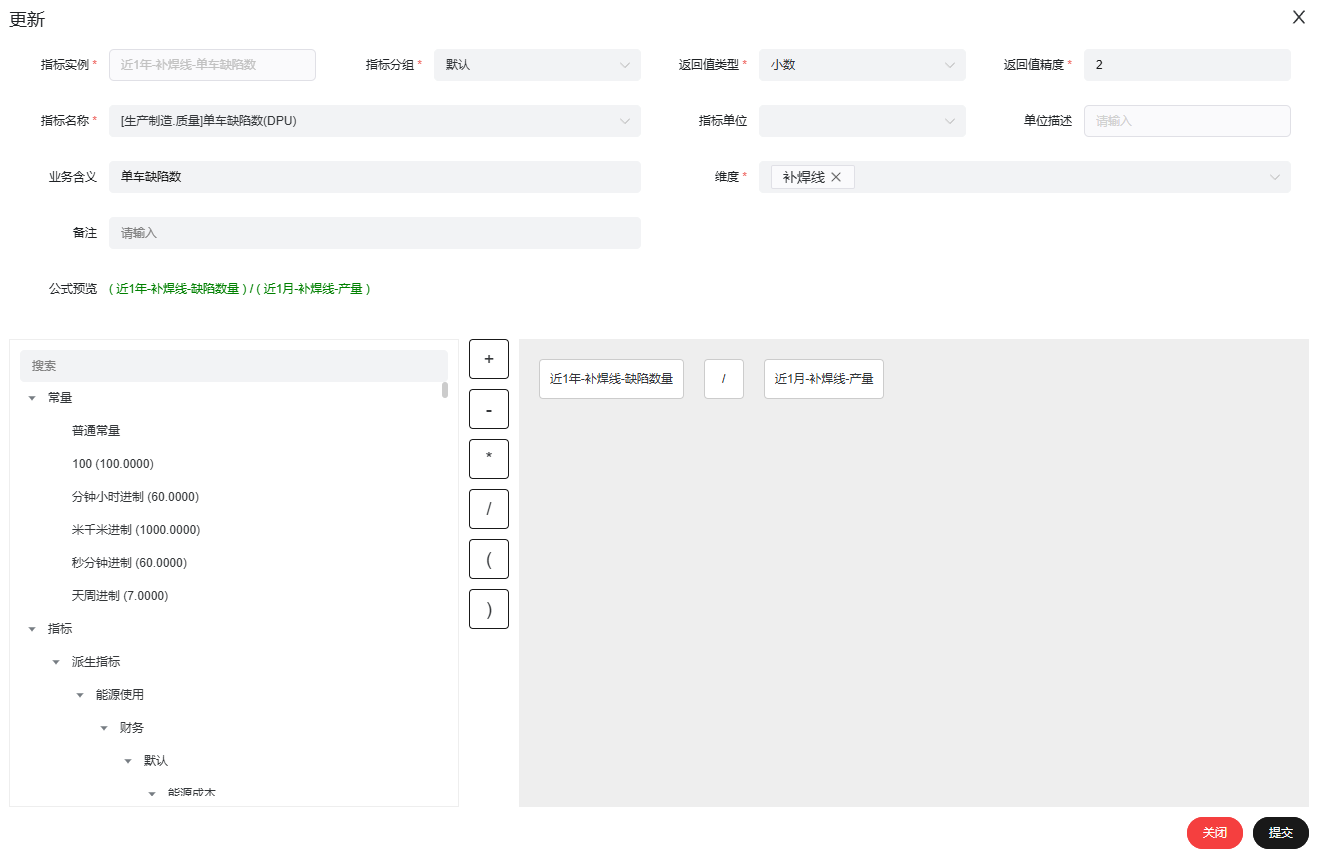The image size is (1323, 854).
Task: Insert a right parenthesis
Action: point(488,609)
